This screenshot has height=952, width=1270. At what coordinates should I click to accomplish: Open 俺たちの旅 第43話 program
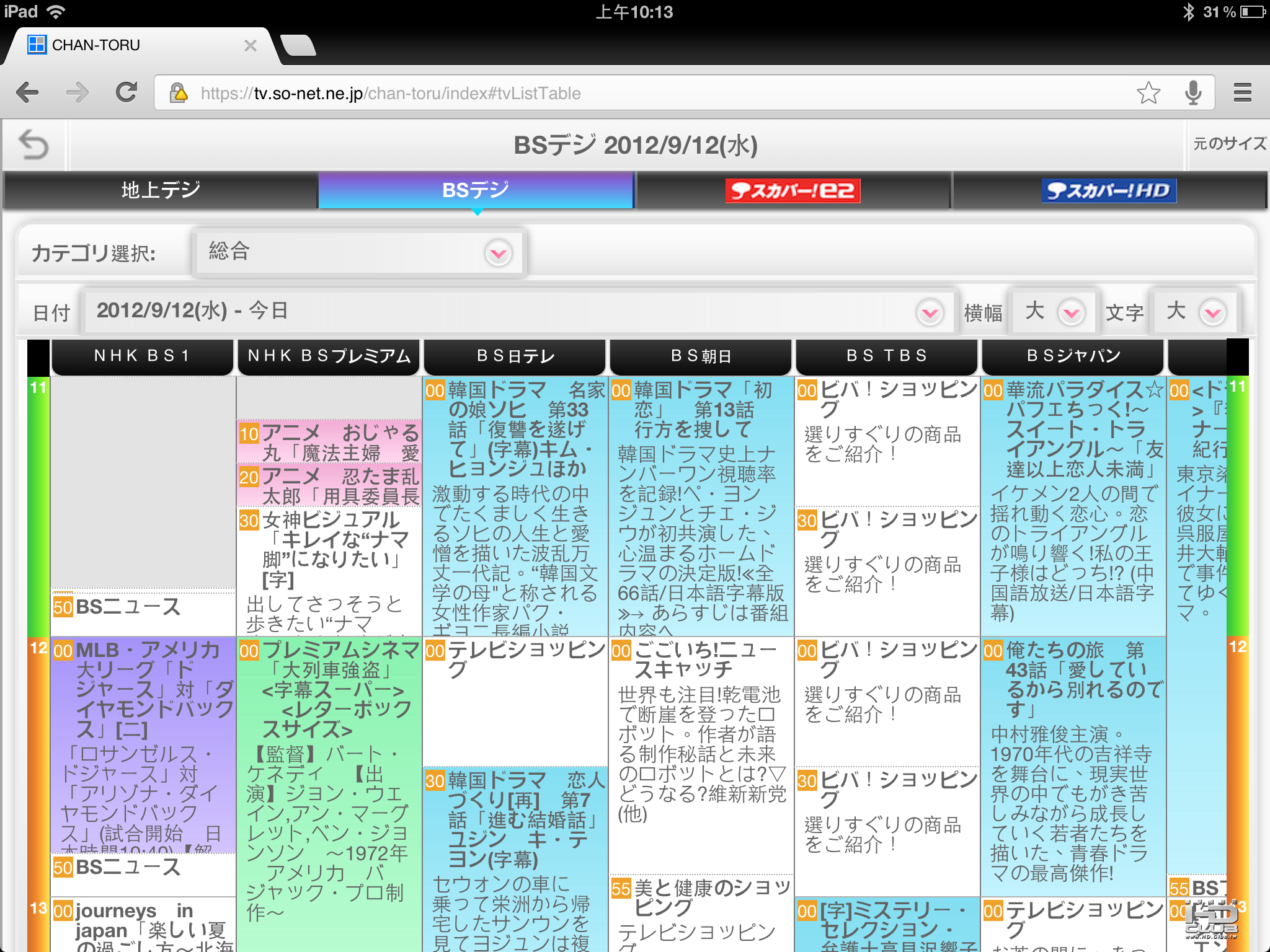coord(1073,766)
